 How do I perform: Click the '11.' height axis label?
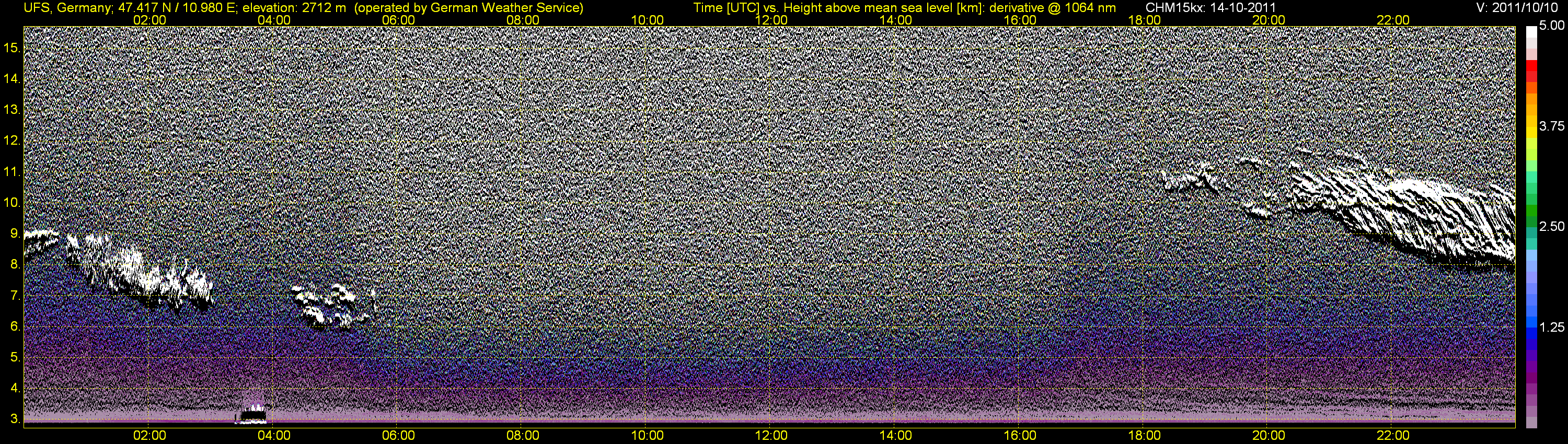pyautogui.click(x=12, y=171)
